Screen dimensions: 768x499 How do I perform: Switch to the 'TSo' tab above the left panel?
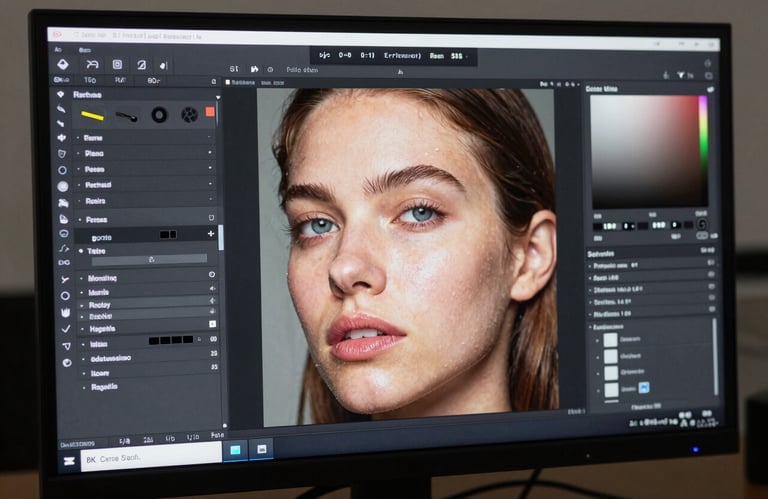[x=90, y=80]
